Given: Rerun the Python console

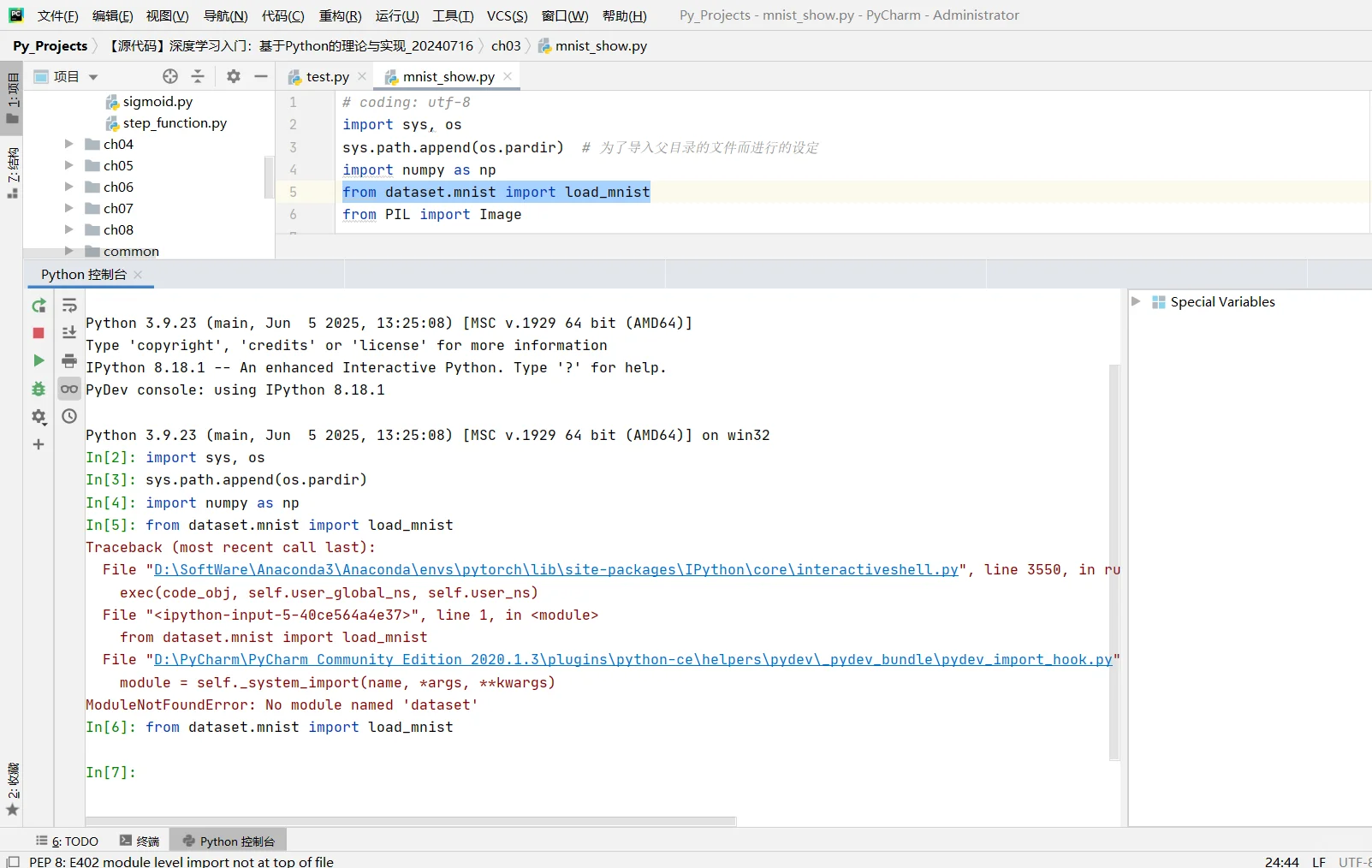Looking at the screenshot, I should pos(39,306).
